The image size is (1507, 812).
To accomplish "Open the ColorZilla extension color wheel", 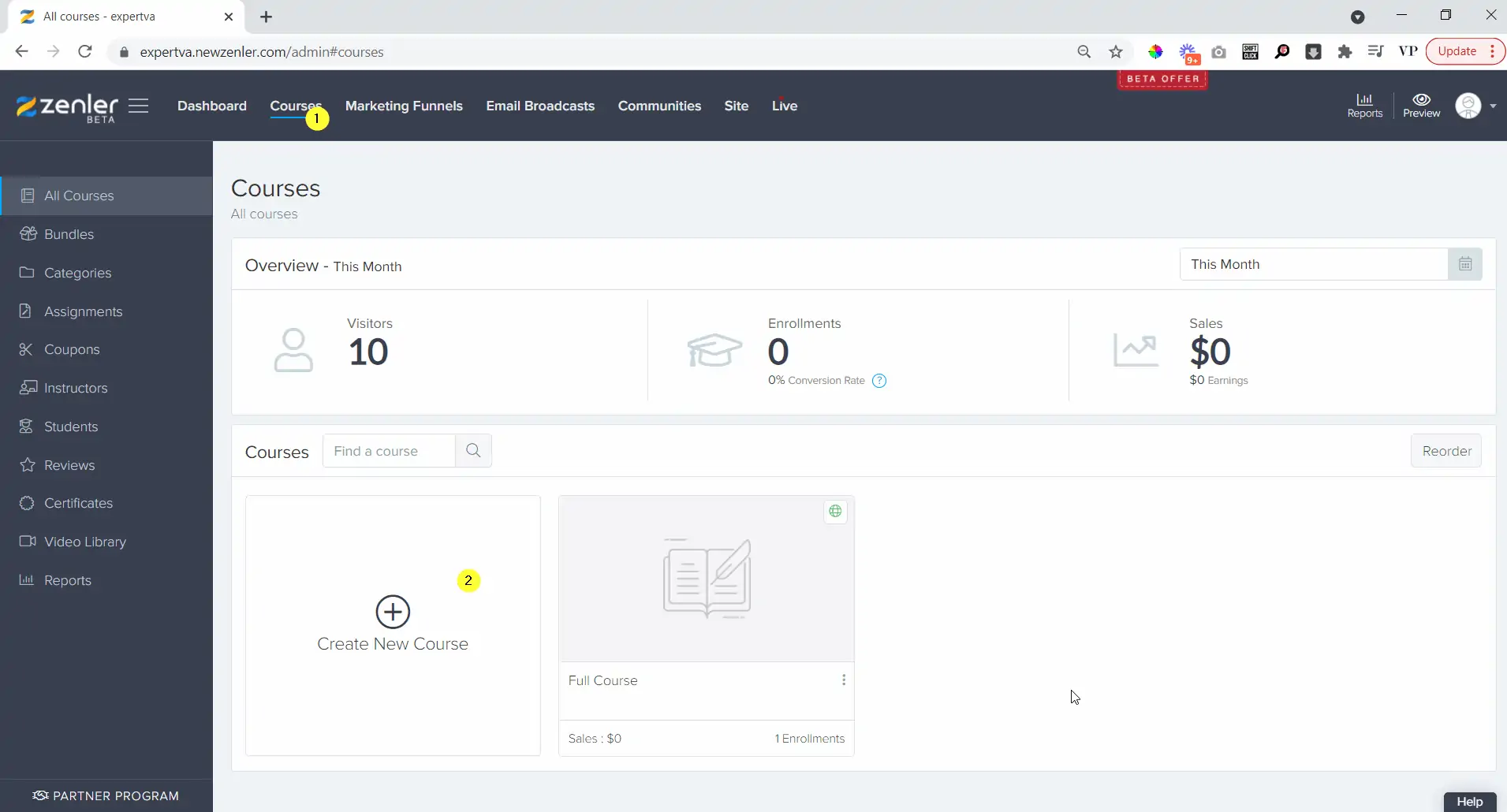I will [1155, 51].
